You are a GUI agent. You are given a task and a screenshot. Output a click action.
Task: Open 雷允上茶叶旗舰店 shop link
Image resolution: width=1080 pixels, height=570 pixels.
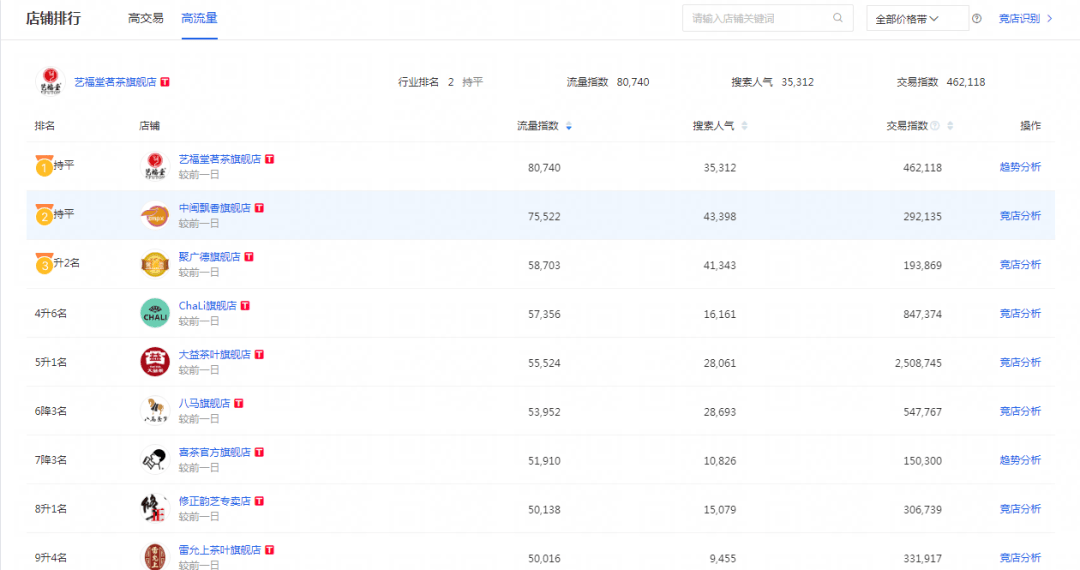click(x=220, y=550)
